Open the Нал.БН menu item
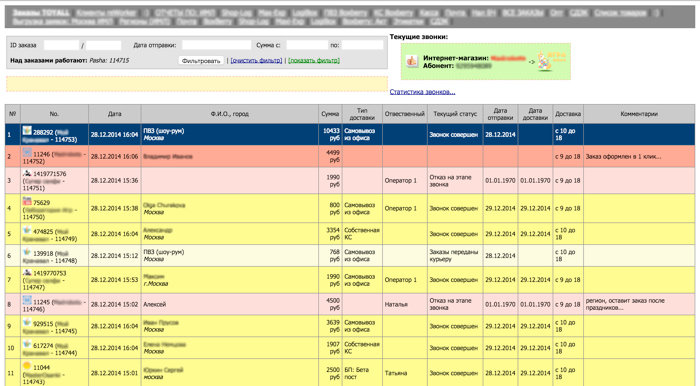The width and height of the screenshot is (700, 386). [x=483, y=12]
